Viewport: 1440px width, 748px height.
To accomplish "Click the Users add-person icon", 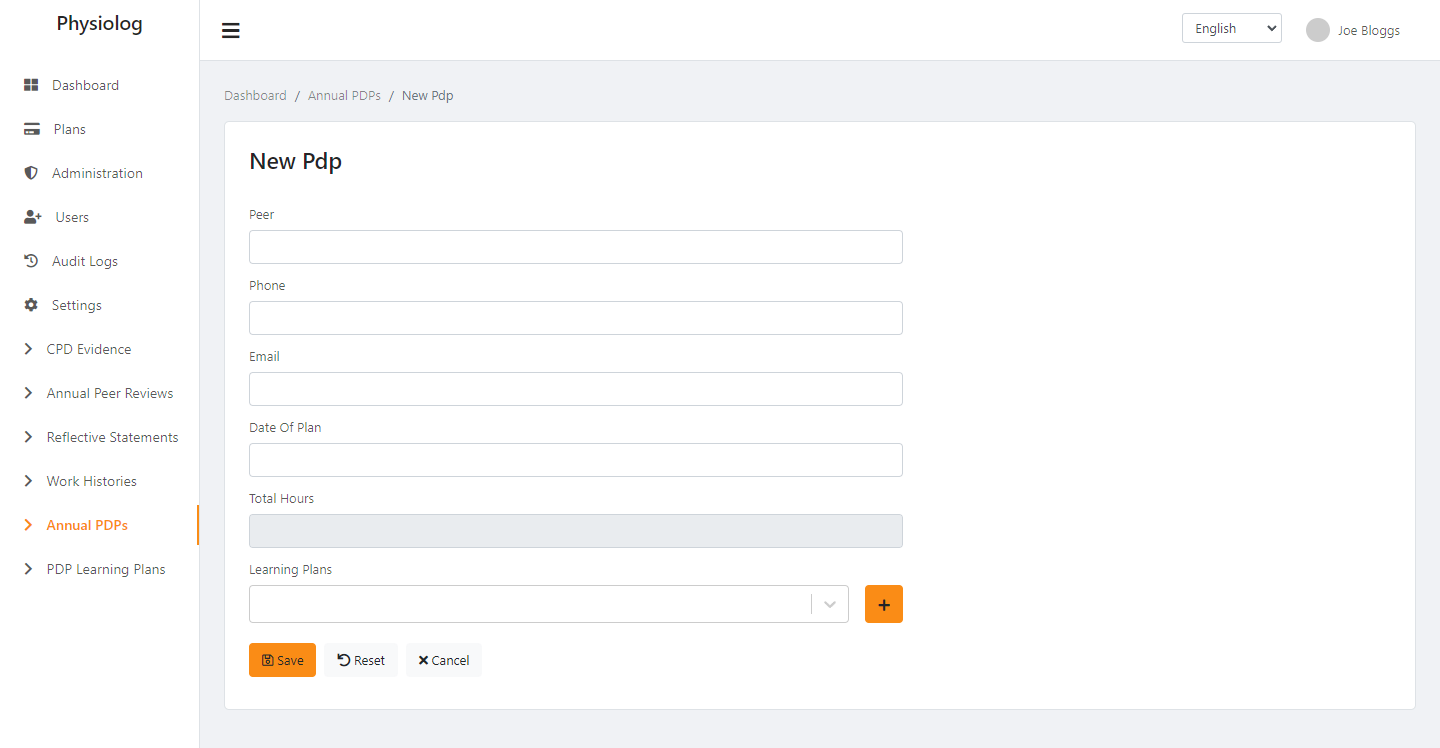I will pyautogui.click(x=32, y=217).
